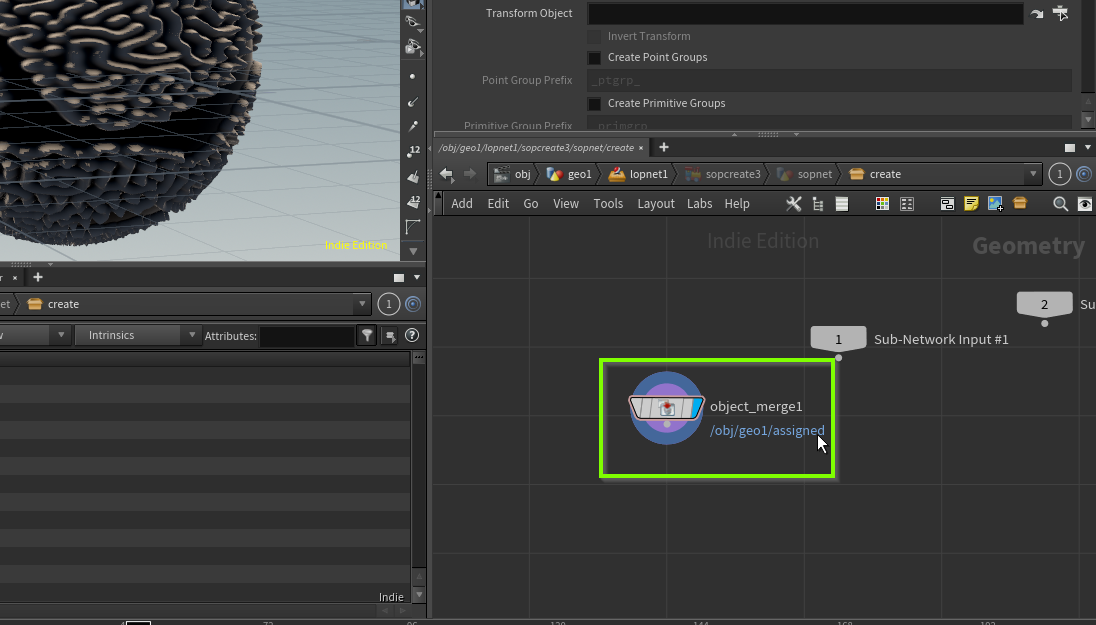Image resolution: width=1096 pixels, height=625 pixels.
Task: Click the sticky note icon in network toolbar
Action: [x=971, y=204]
